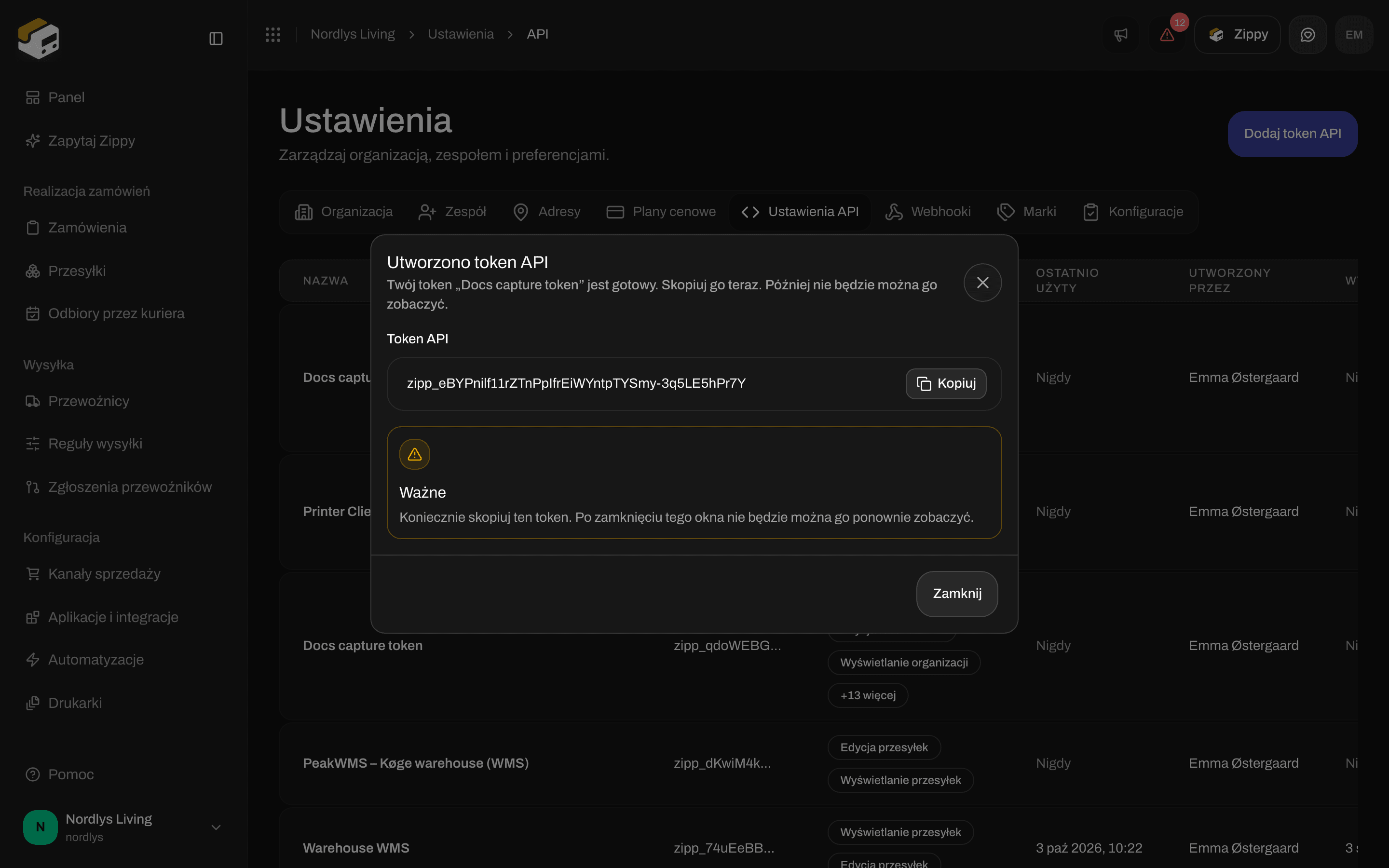Image resolution: width=1389 pixels, height=868 pixels.
Task: Open the Zippy assistant button
Action: 1238,34
